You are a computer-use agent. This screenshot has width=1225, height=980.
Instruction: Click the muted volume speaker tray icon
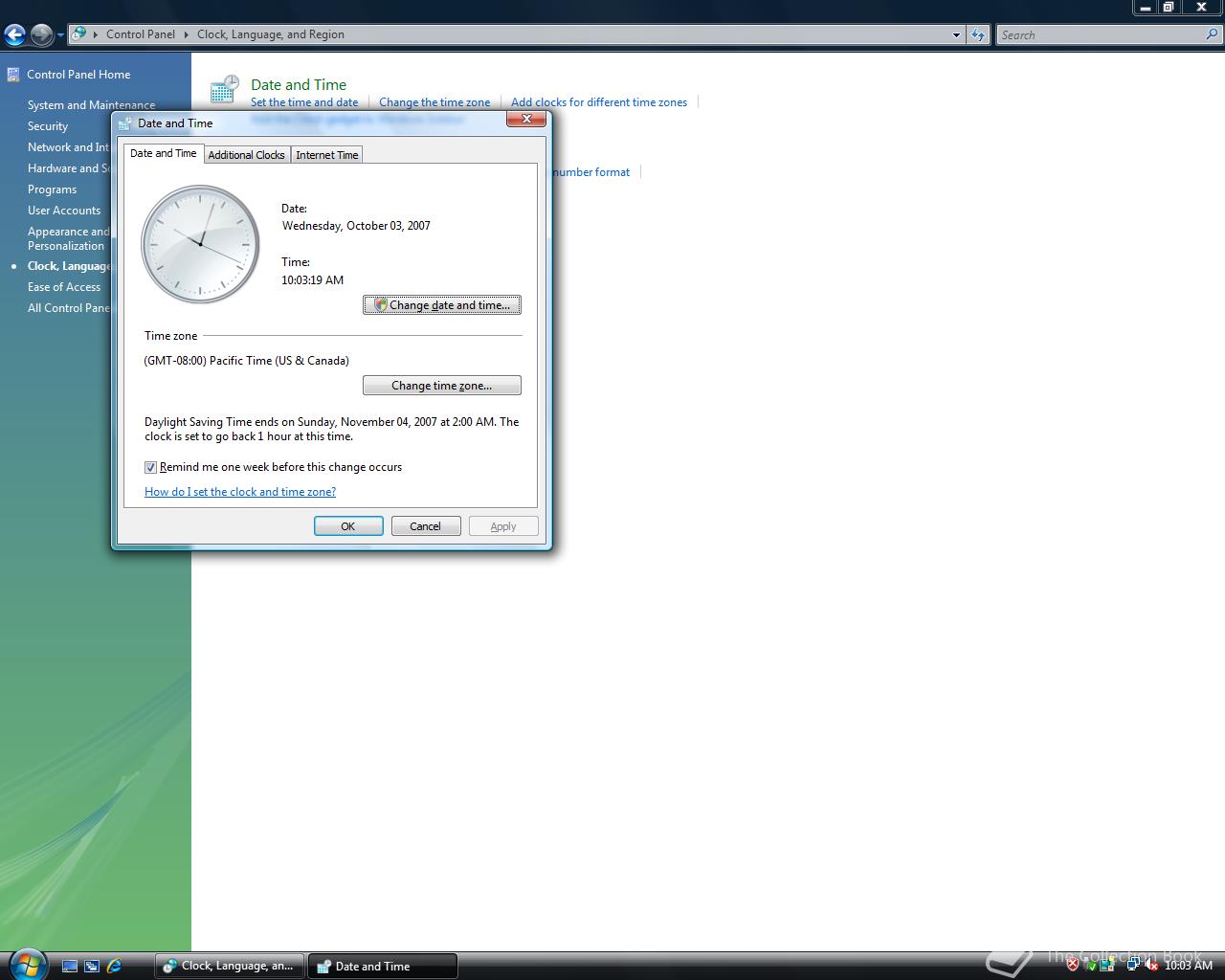coord(1149,965)
